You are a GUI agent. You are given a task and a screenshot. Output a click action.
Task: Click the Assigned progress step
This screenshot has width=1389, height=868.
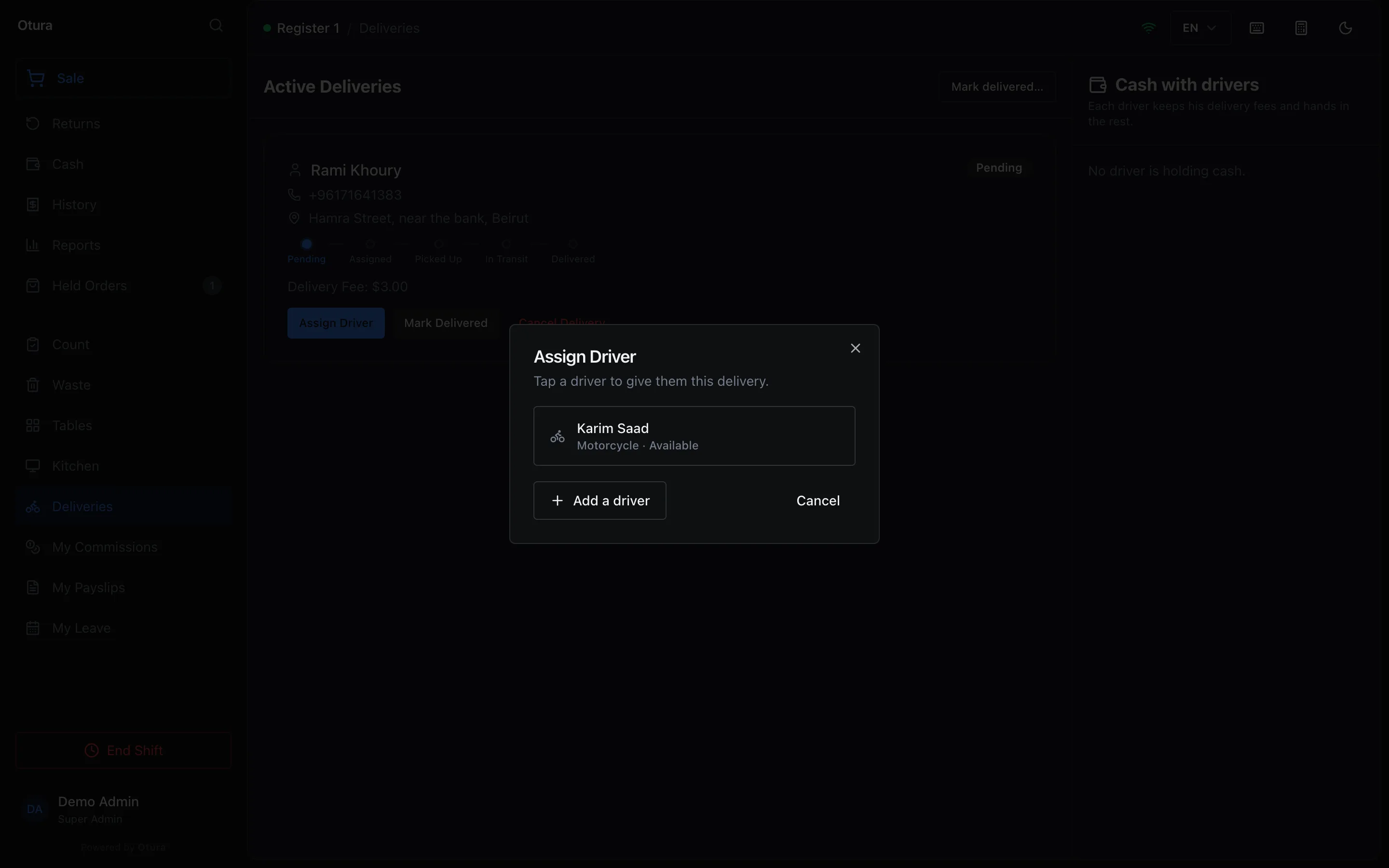tap(370, 252)
